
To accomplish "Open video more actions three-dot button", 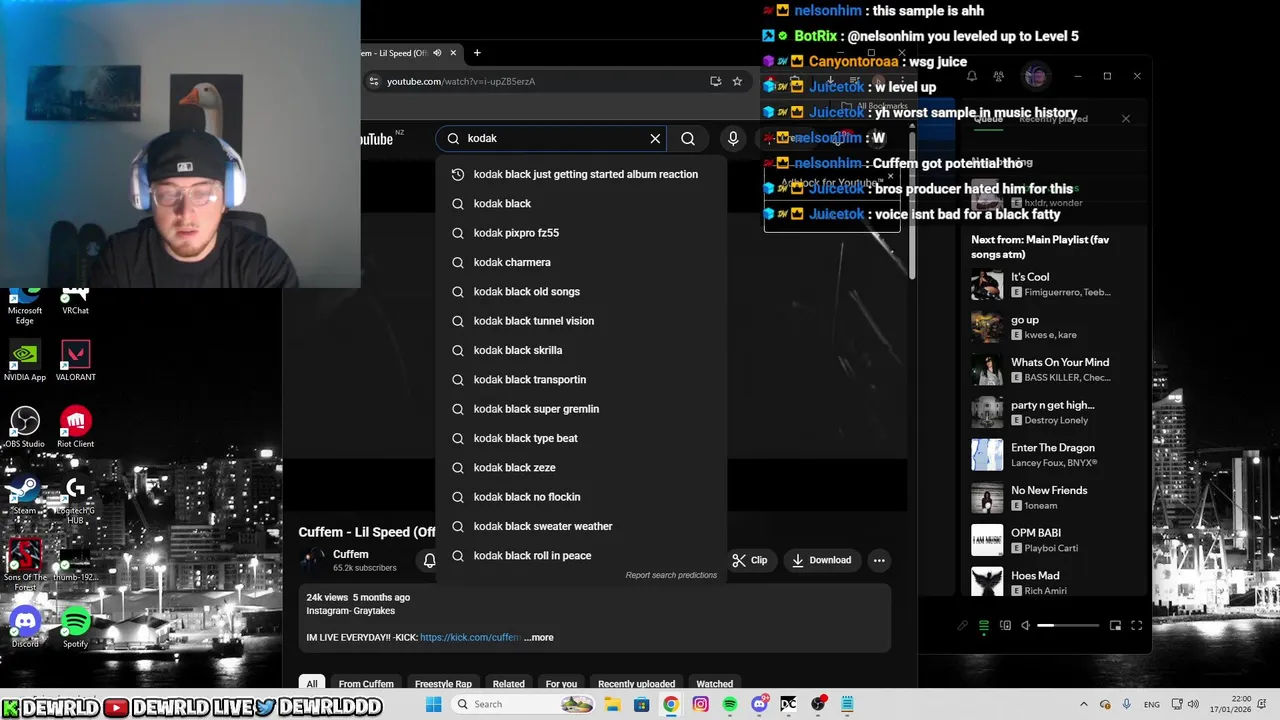I will [879, 560].
